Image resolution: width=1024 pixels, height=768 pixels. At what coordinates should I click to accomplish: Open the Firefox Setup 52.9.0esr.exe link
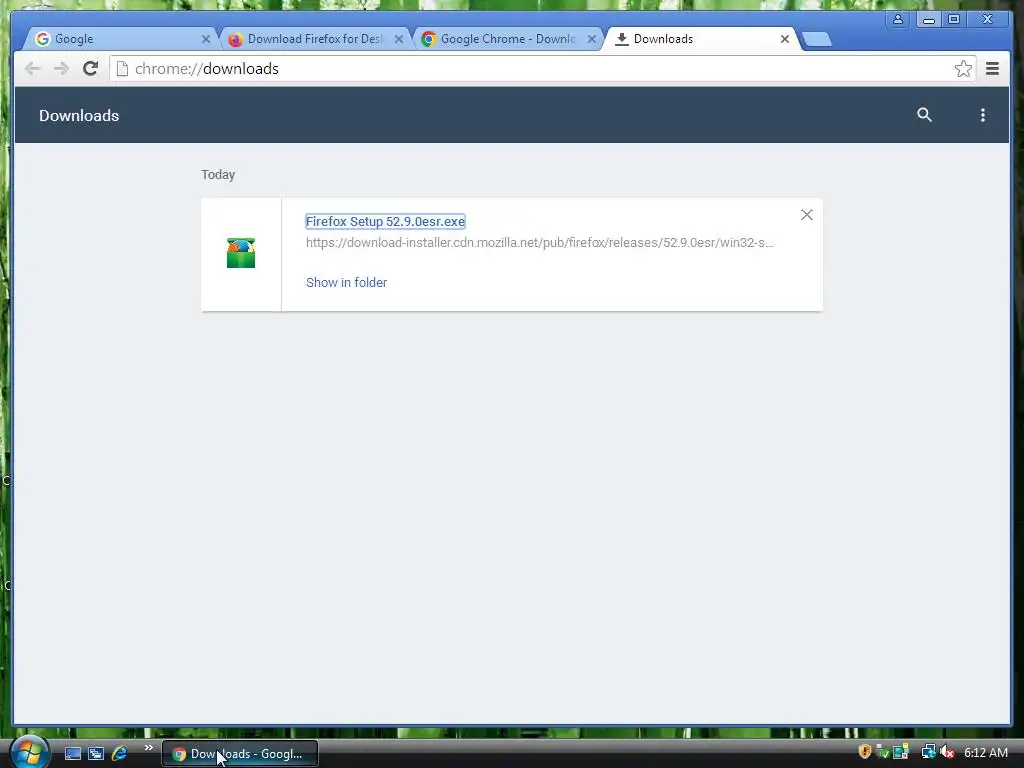click(385, 221)
